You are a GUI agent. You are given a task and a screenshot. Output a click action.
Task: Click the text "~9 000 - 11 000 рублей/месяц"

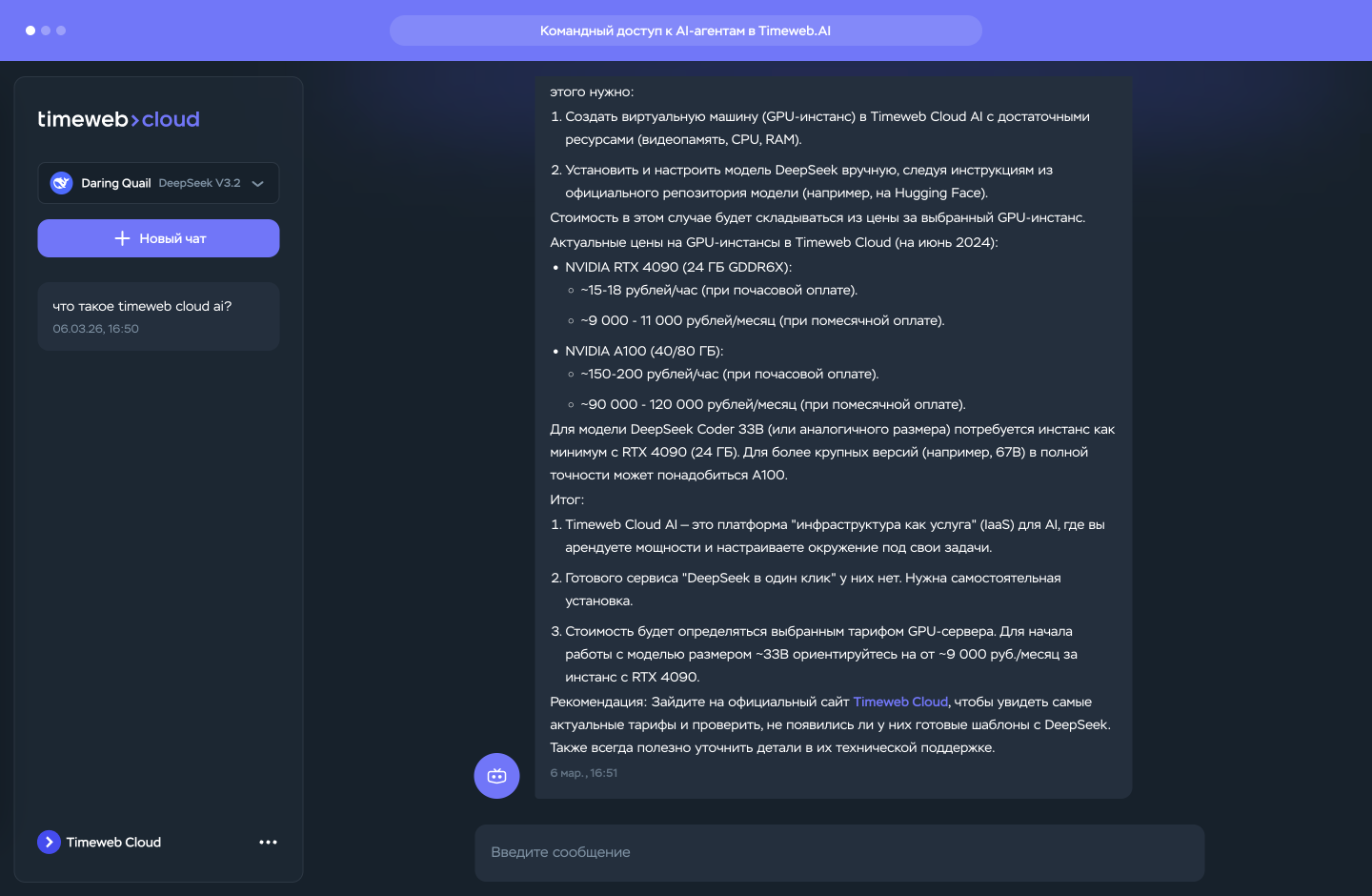click(678, 321)
